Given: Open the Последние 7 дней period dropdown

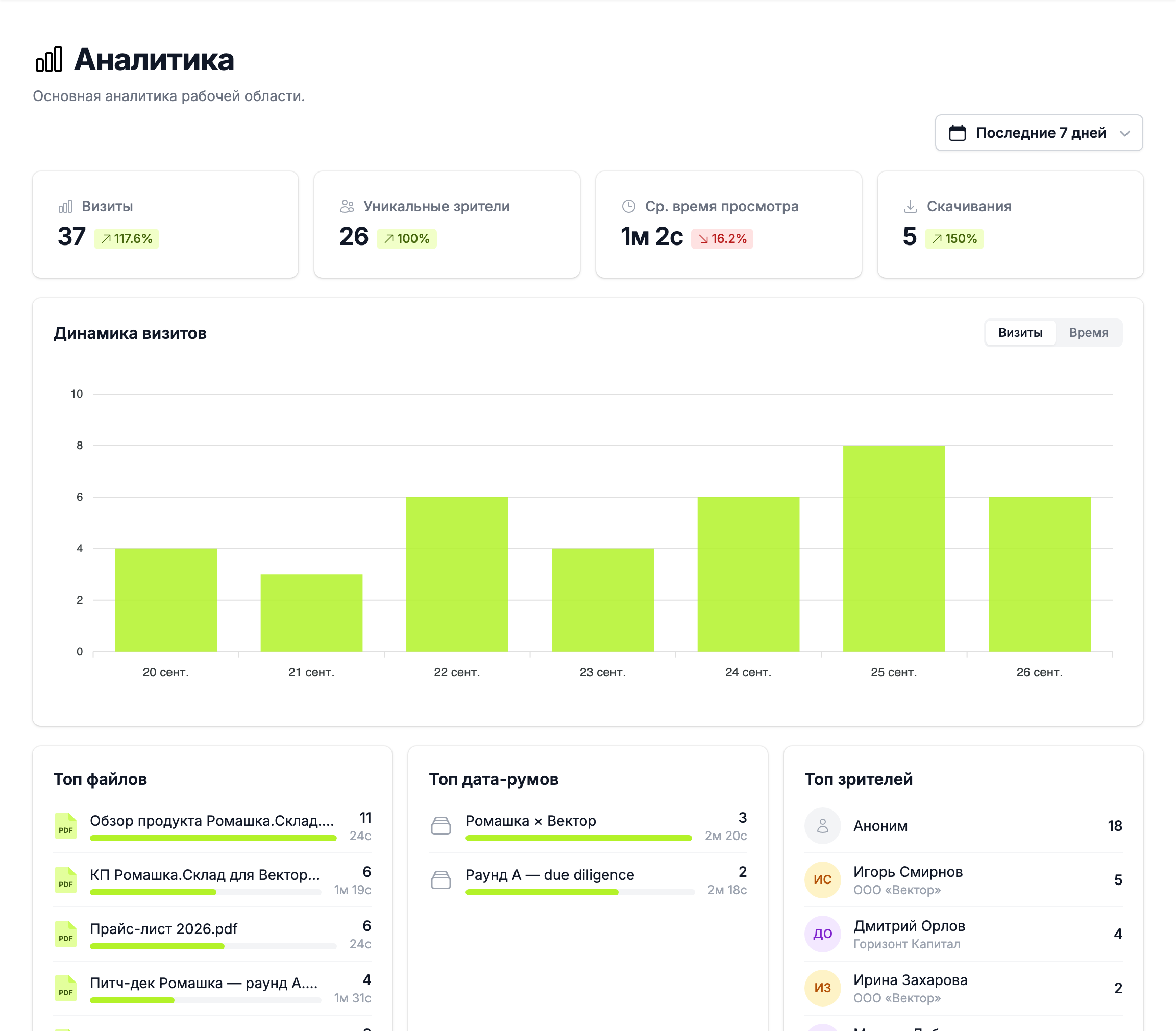Looking at the screenshot, I should pyautogui.click(x=1039, y=133).
